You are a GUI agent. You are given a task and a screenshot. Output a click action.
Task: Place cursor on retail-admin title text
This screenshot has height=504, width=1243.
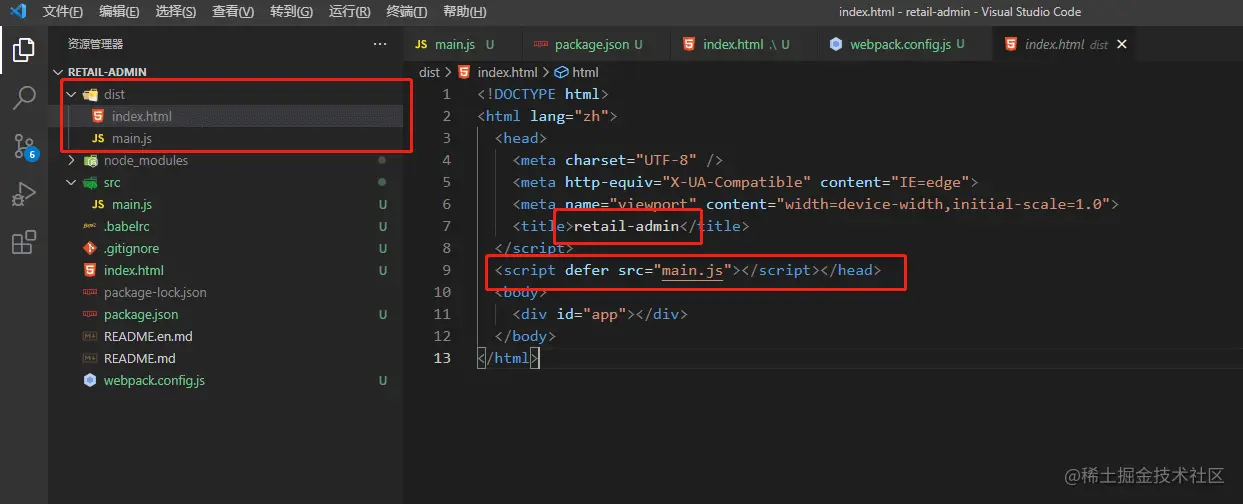(x=626, y=226)
